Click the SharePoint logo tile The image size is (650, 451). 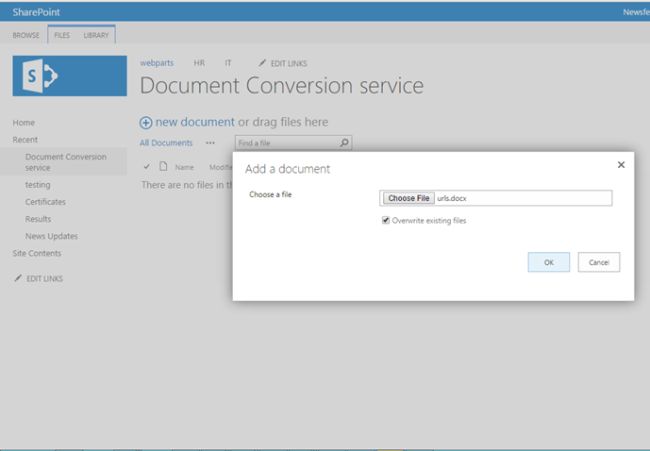(70, 76)
